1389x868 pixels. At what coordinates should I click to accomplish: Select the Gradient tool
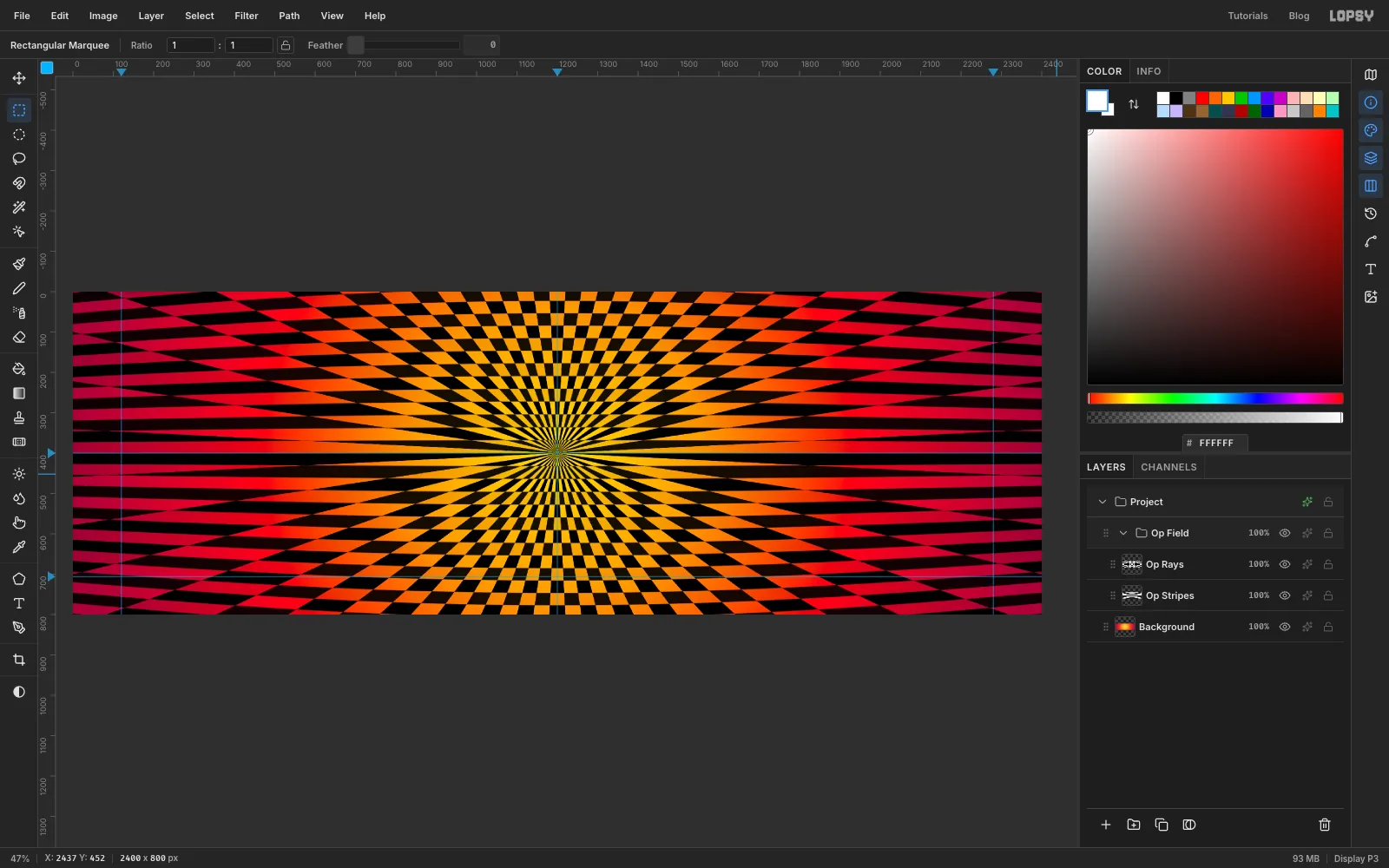(19, 393)
